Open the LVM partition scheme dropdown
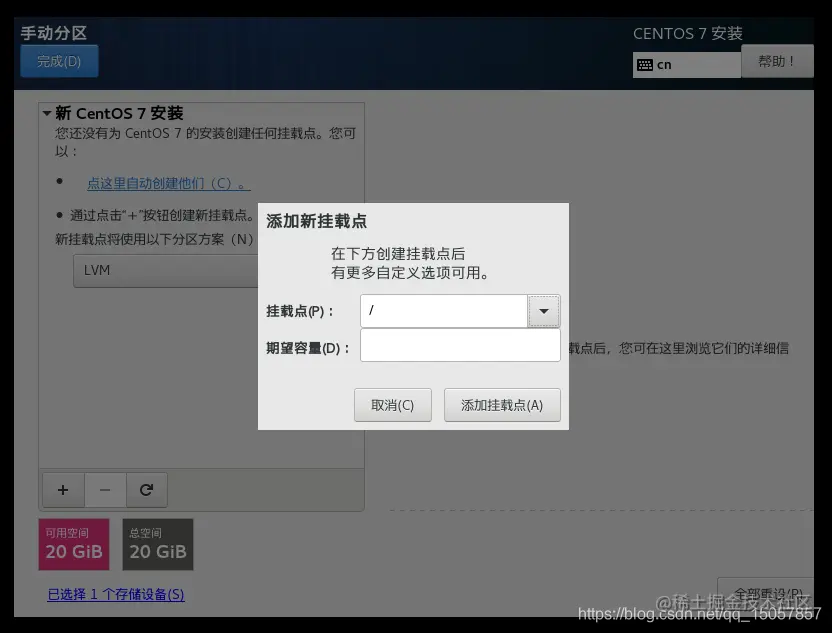 coord(166,271)
